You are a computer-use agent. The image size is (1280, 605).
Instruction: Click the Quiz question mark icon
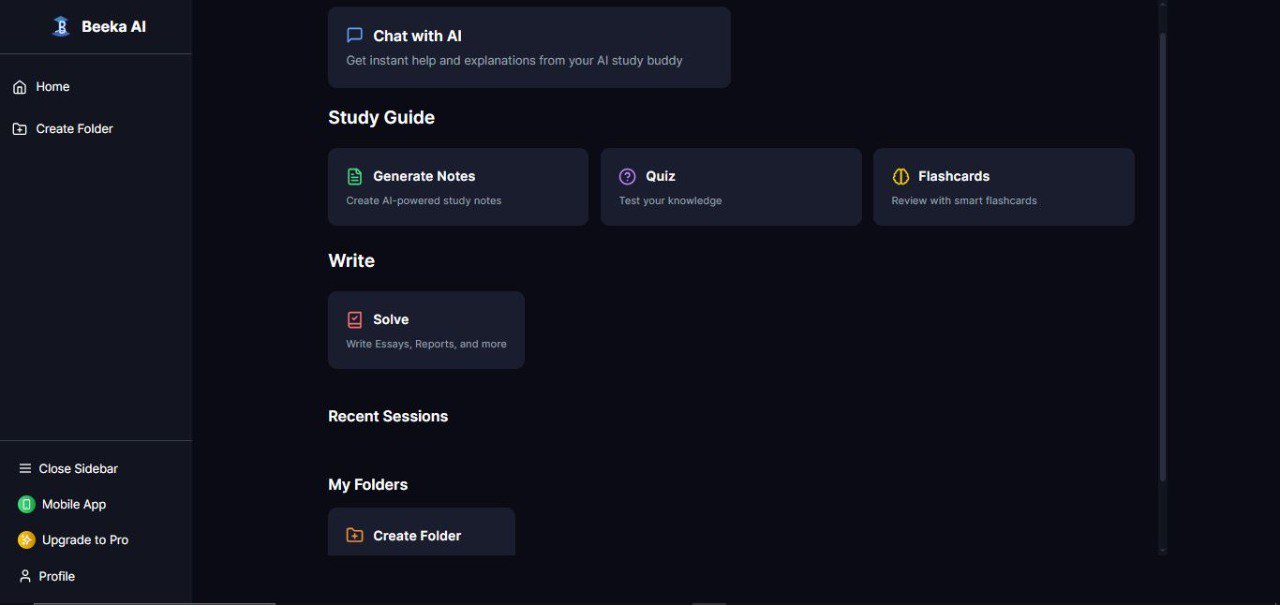coord(627,175)
